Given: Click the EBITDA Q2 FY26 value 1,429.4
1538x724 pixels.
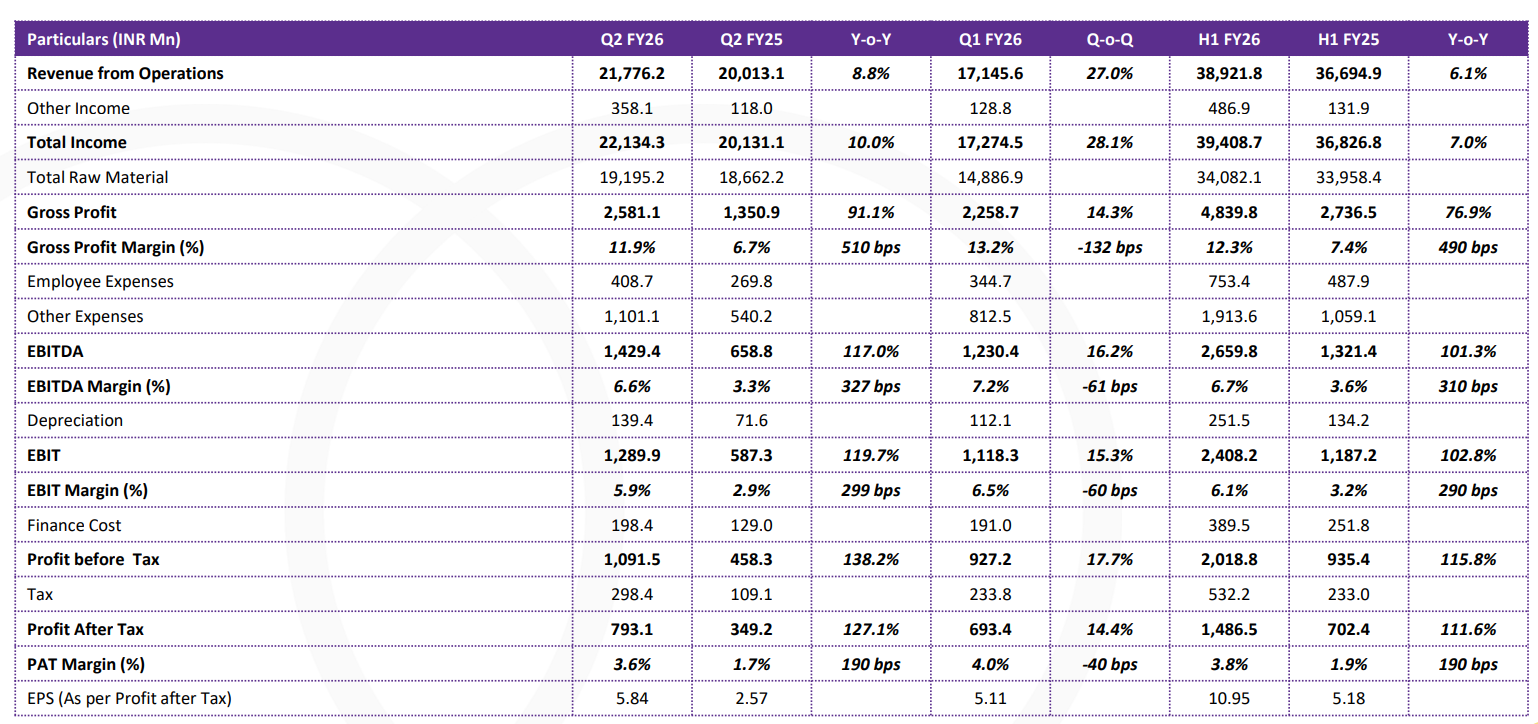Looking at the screenshot, I should point(631,351).
